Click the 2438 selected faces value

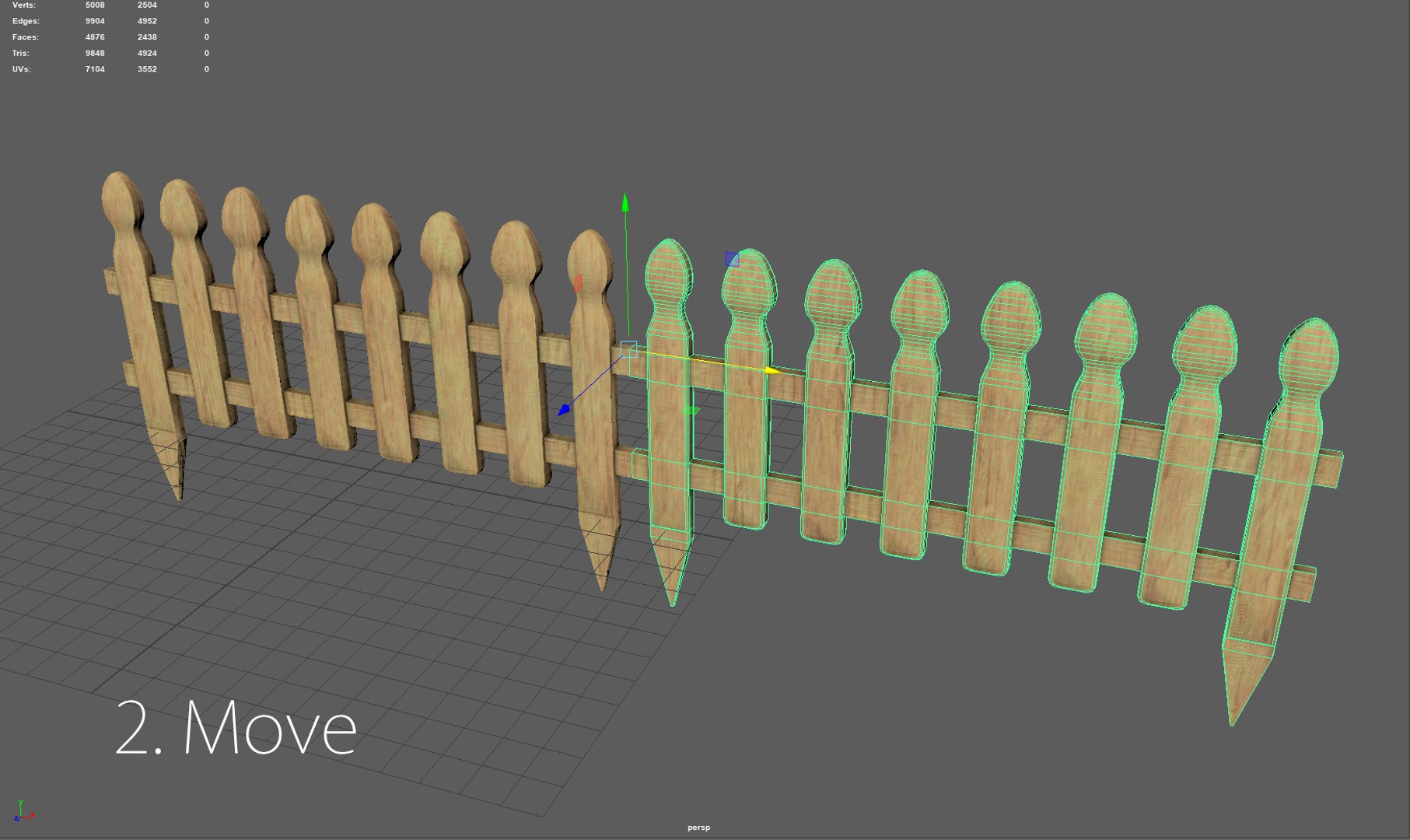pyautogui.click(x=147, y=37)
